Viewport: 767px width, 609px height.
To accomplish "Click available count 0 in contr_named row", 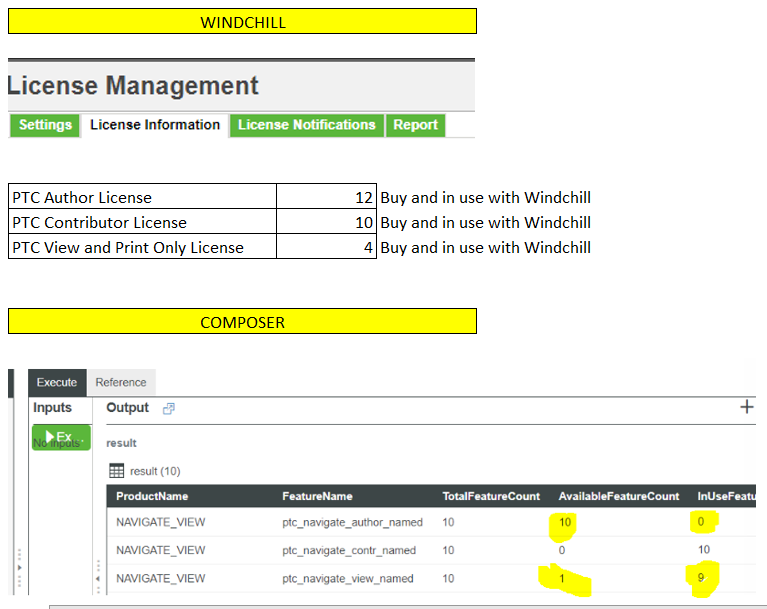I will [x=562, y=550].
